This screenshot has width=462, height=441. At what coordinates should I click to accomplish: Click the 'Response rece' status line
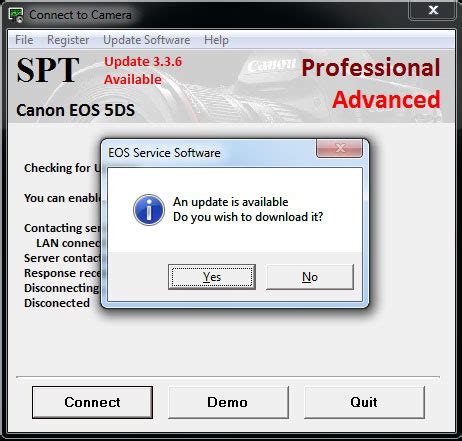click(62, 273)
